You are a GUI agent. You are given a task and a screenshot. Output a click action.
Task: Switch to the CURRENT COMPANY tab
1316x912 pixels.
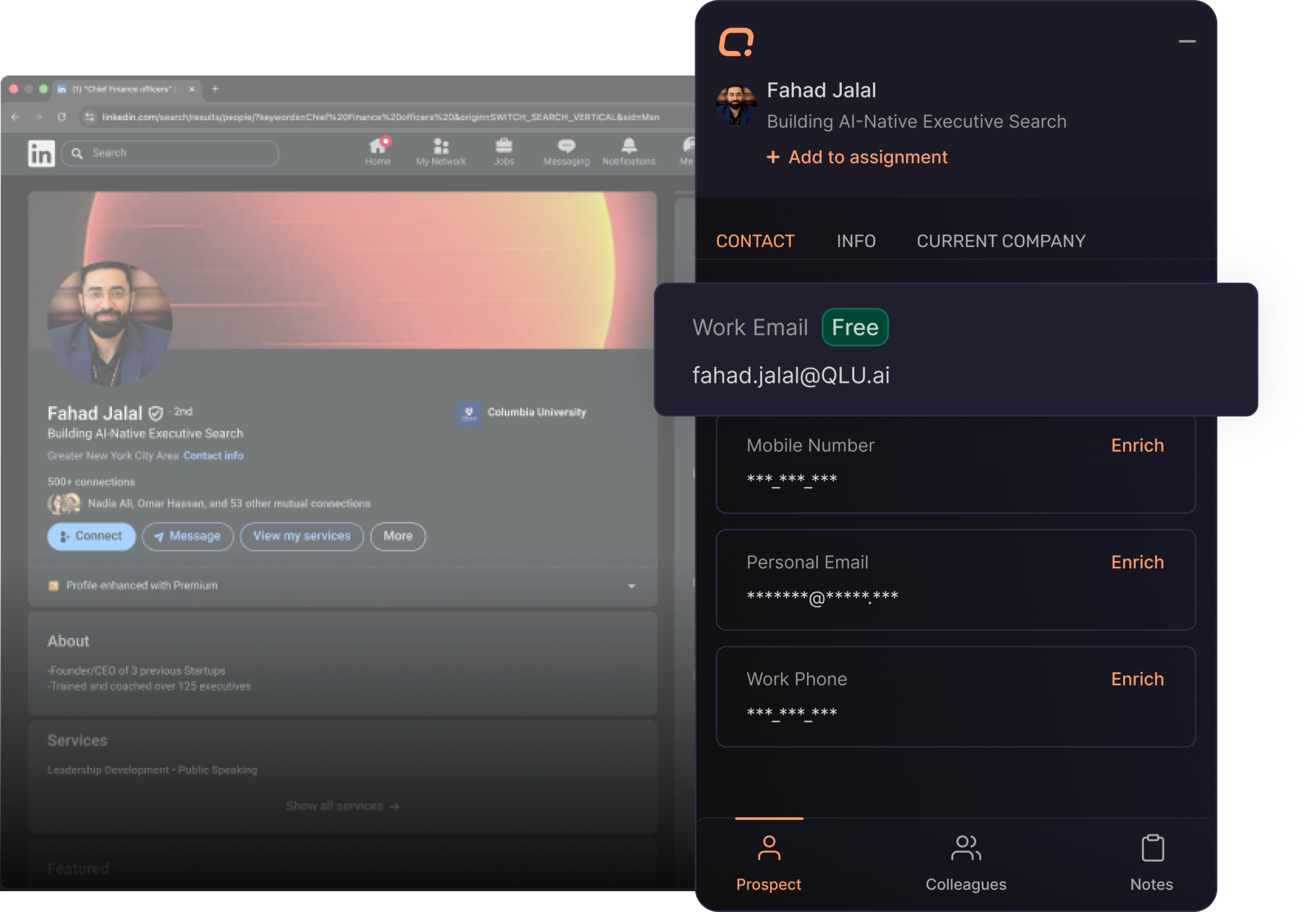(1001, 241)
